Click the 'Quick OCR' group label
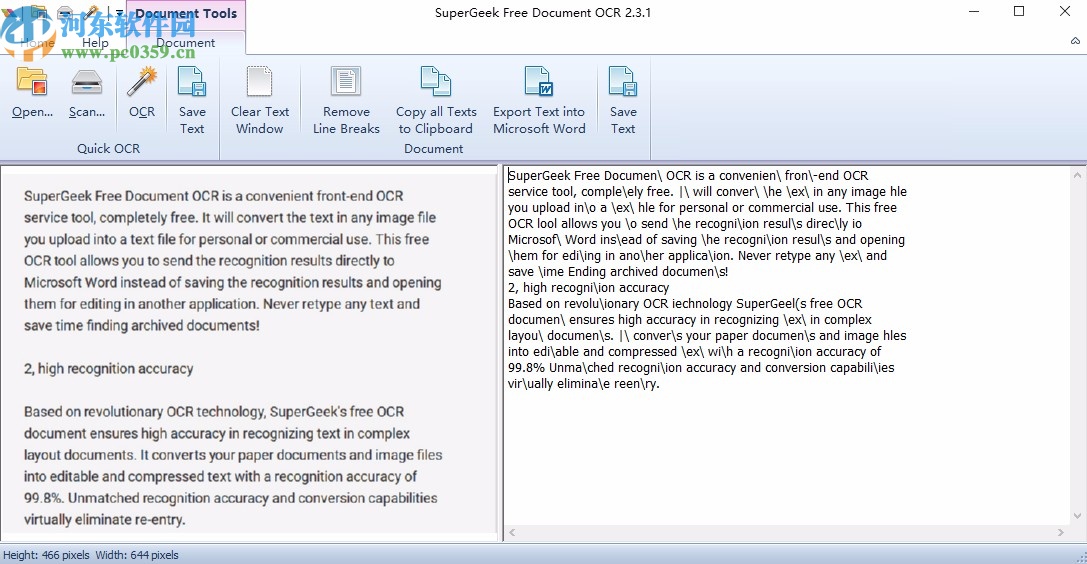Viewport: 1087px width, 564px height. [x=108, y=148]
